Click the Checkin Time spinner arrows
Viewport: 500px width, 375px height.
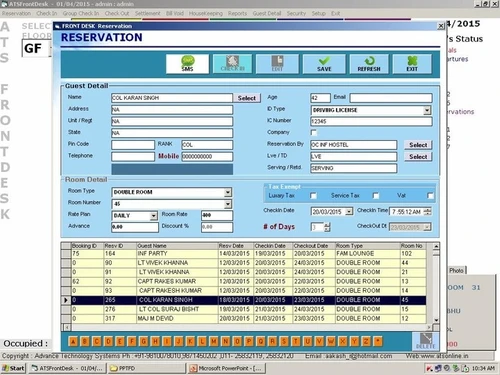pyautogui.click(x=428, y=212)
